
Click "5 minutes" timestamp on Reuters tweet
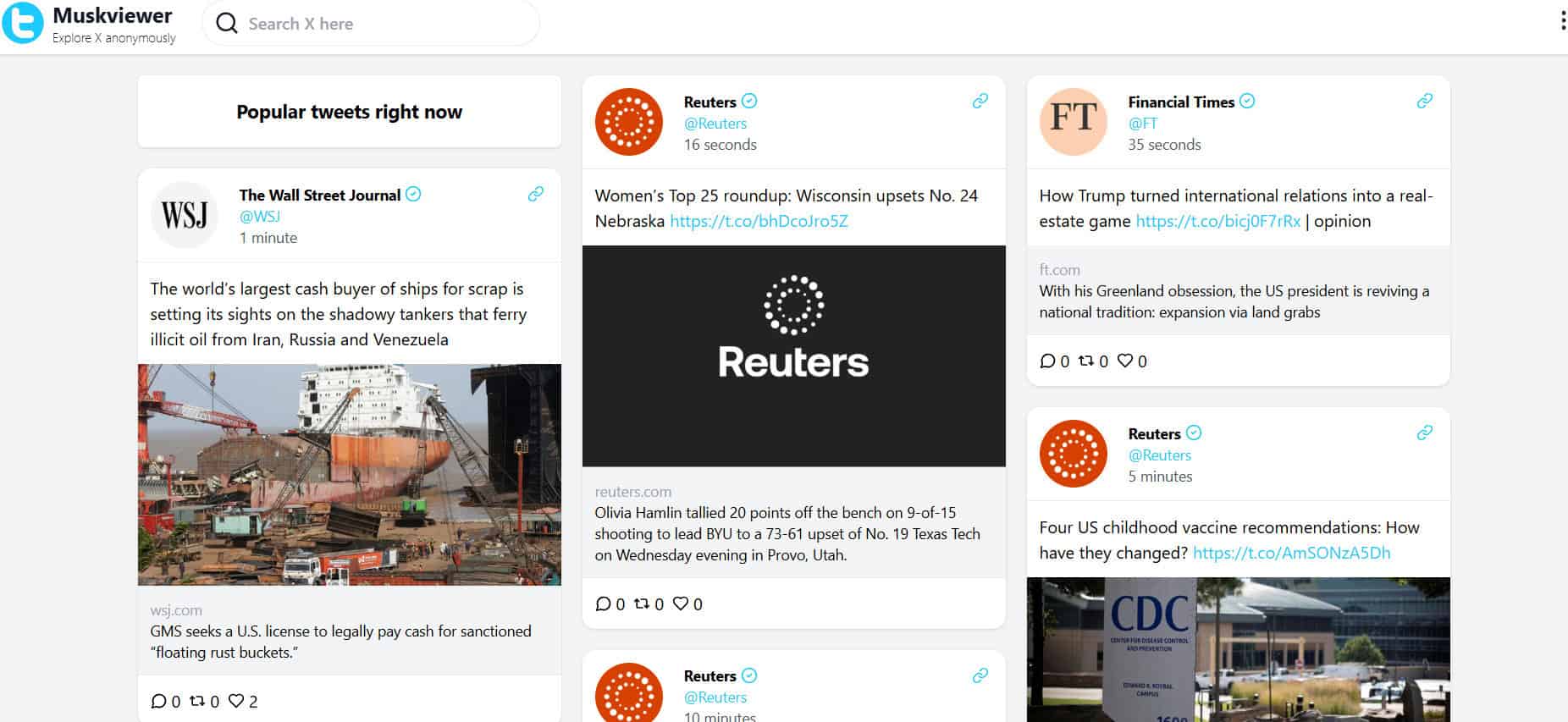coord(1160,477)
